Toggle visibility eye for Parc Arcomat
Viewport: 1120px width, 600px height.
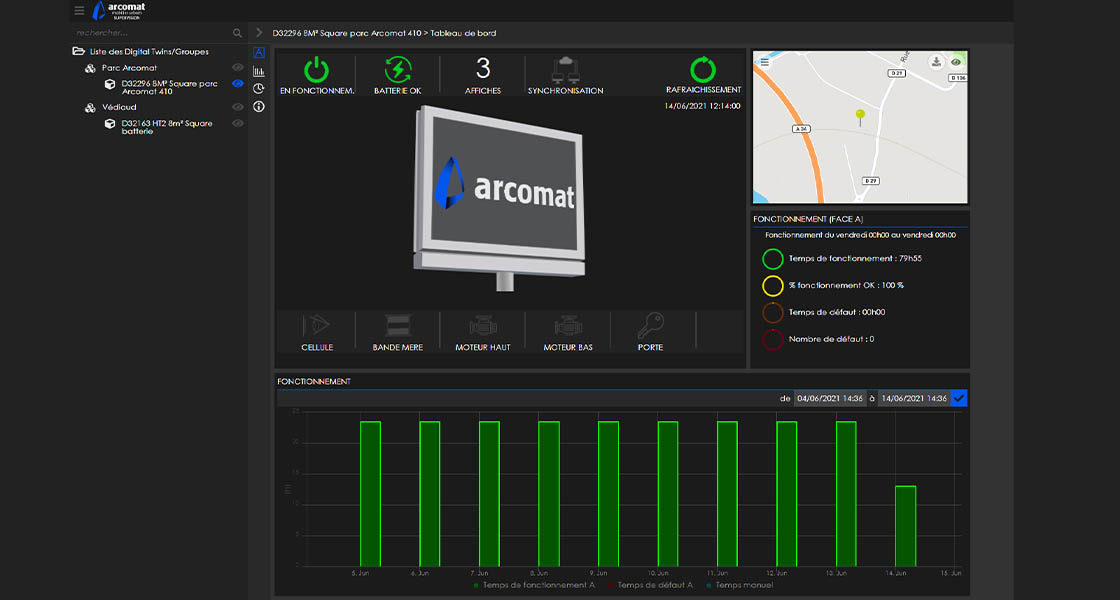coord(238,67)
